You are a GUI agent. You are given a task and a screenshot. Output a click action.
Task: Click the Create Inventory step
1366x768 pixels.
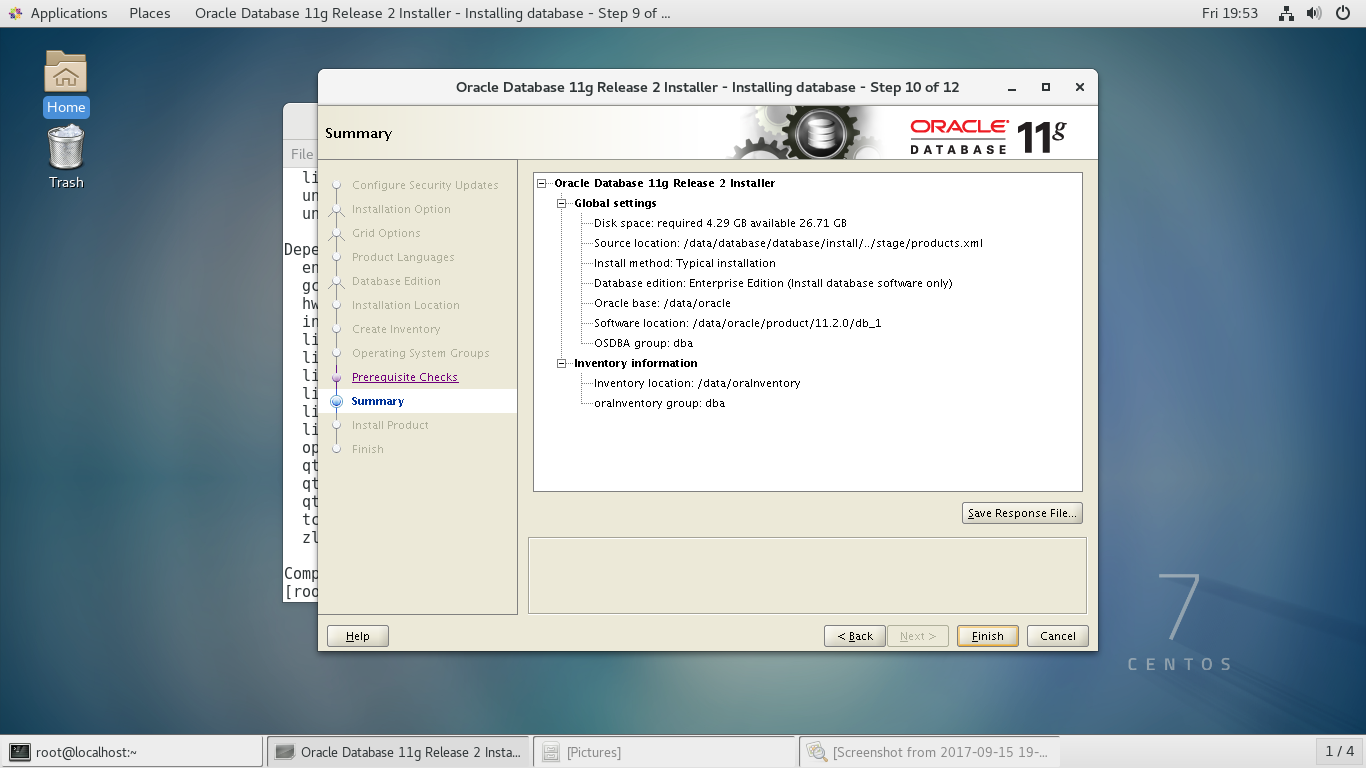pos(396,329)
